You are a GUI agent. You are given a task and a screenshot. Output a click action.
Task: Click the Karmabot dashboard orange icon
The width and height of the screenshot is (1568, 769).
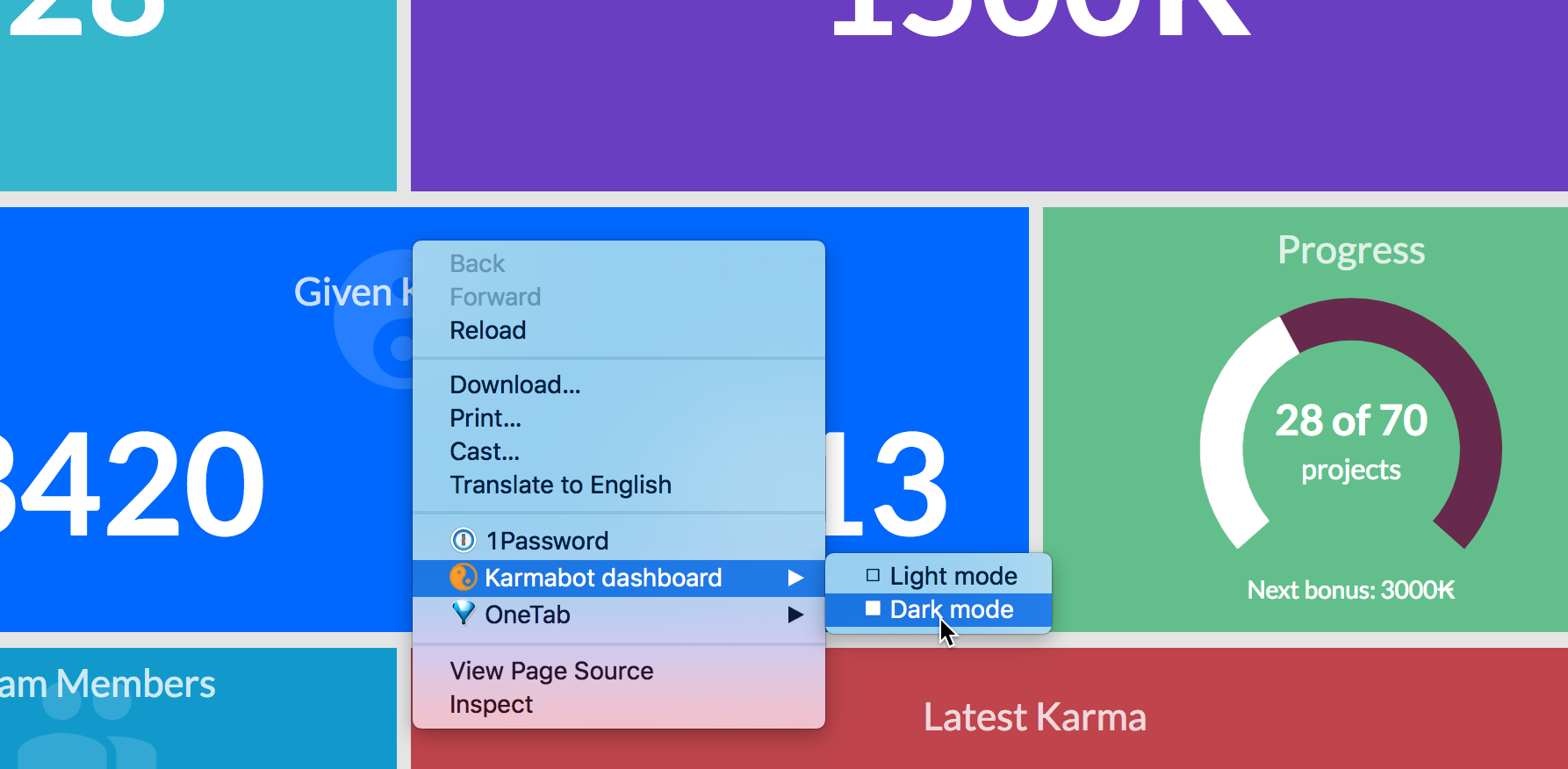(463, 577)
